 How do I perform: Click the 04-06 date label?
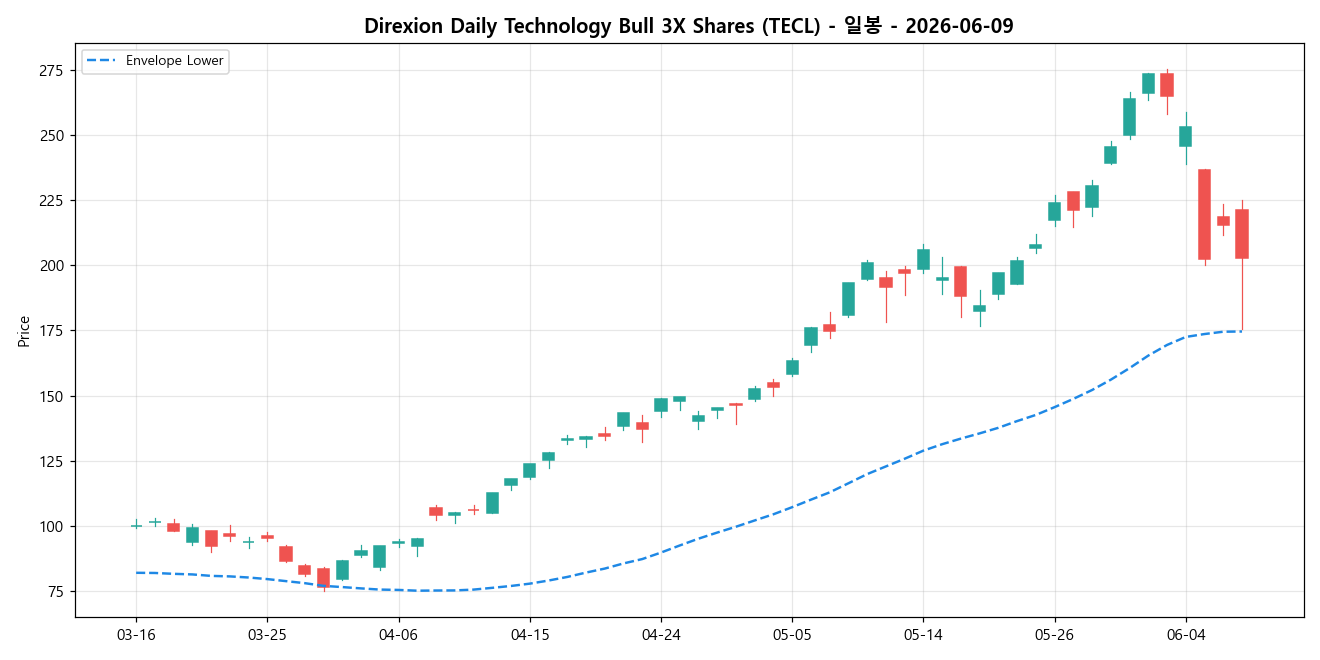pyautogui.click(x=399, y=635)
